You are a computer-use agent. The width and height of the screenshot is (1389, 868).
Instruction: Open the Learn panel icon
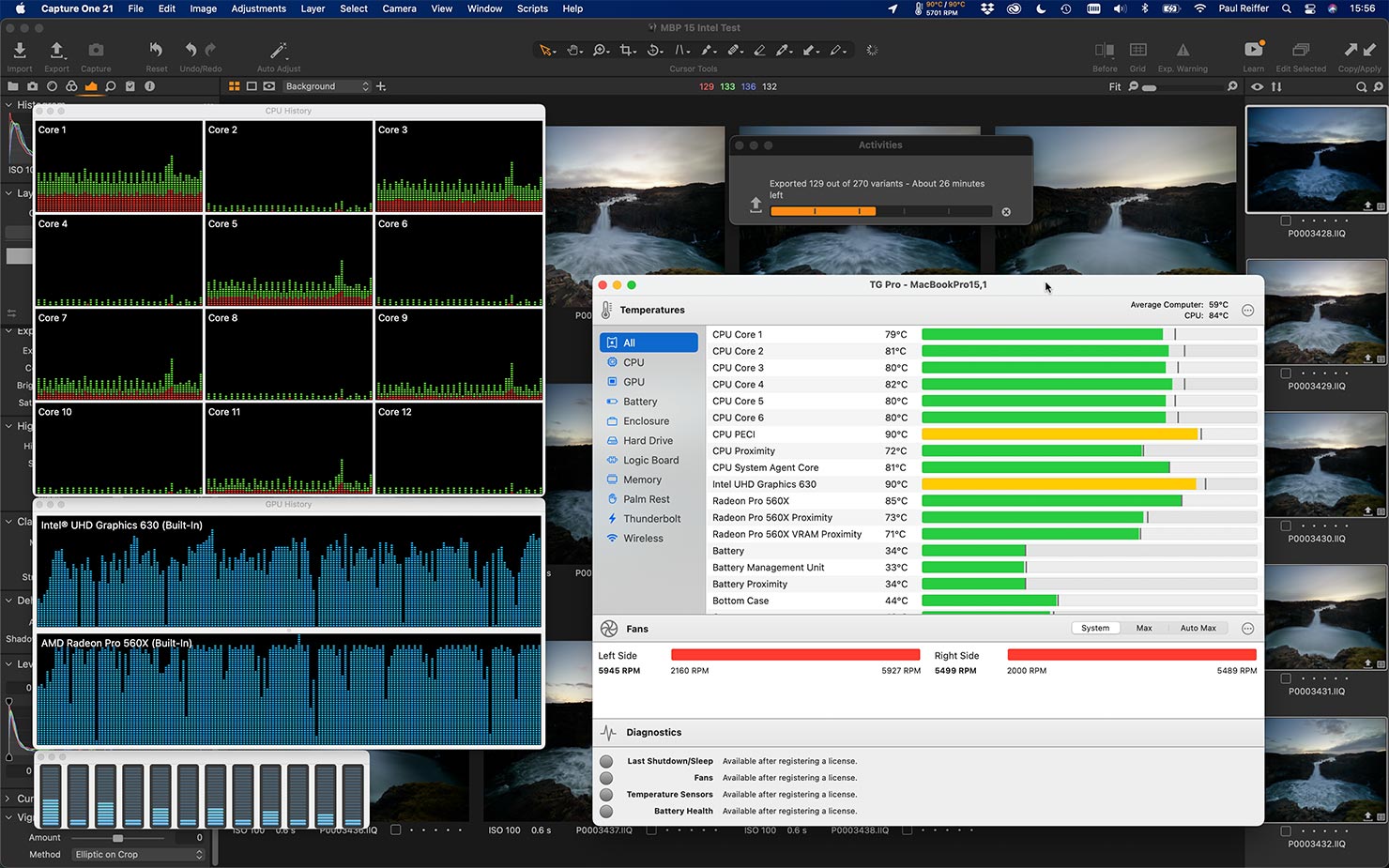pyautogui.click(x=1254, y=49)
